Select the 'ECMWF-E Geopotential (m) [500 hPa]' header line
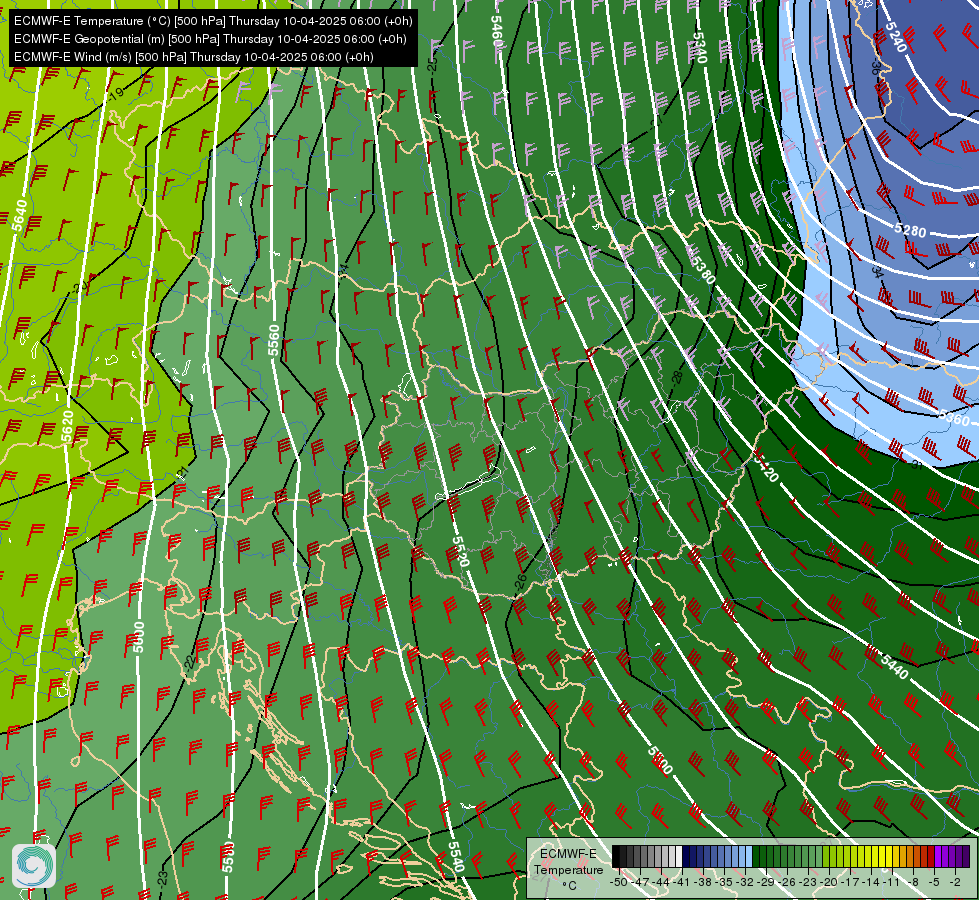The image size is (979, 900). (x=210, y=39)
